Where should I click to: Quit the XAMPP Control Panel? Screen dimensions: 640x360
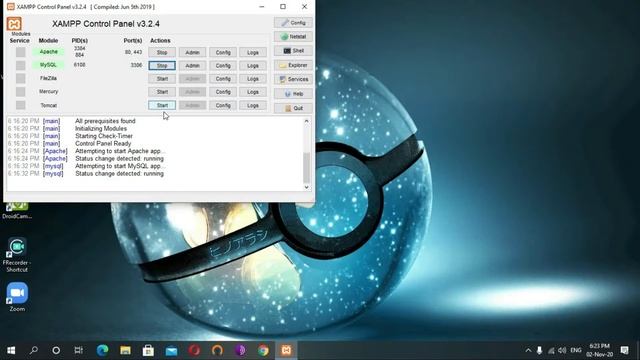click(293, 108)
